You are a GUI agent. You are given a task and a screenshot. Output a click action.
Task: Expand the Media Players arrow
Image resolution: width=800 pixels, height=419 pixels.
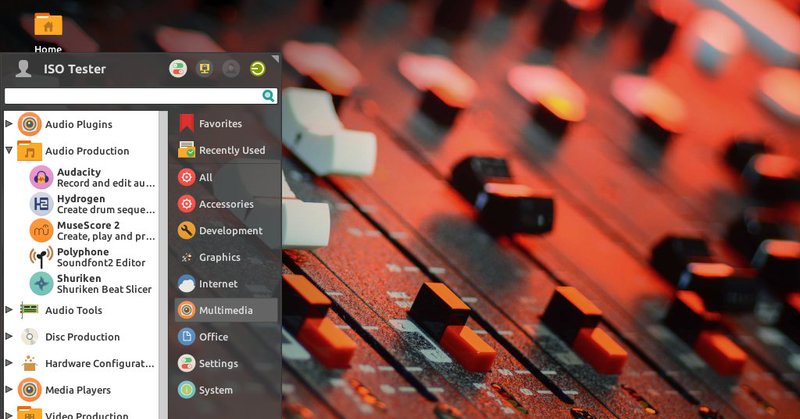point(9,389)
